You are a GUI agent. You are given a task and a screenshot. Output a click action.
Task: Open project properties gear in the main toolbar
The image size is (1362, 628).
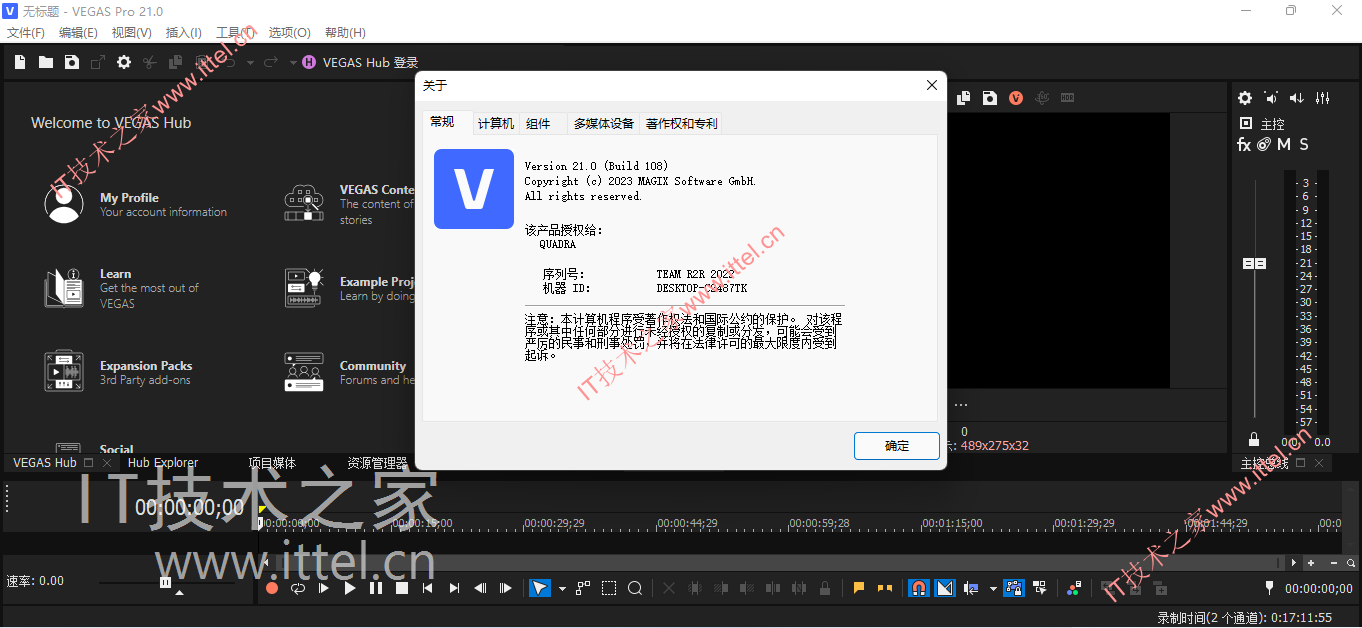pyautogui.click(x=124, y=62)
